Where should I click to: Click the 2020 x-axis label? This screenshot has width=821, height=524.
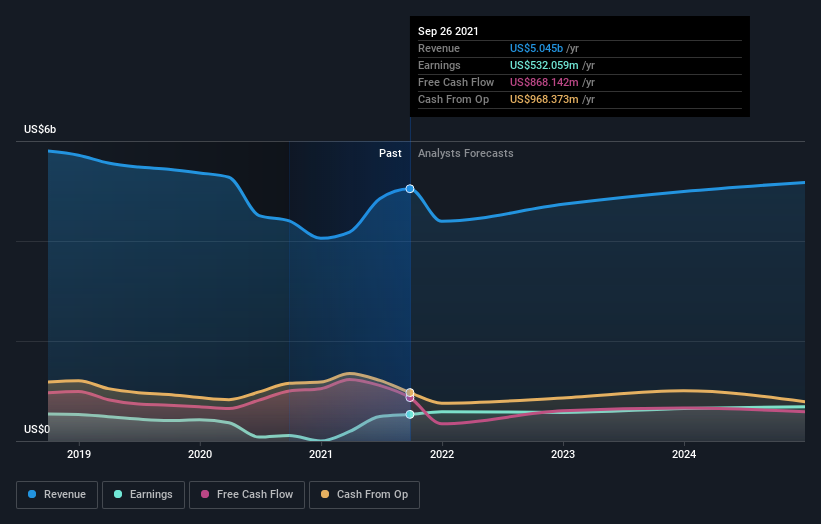[x=200, y=454]
